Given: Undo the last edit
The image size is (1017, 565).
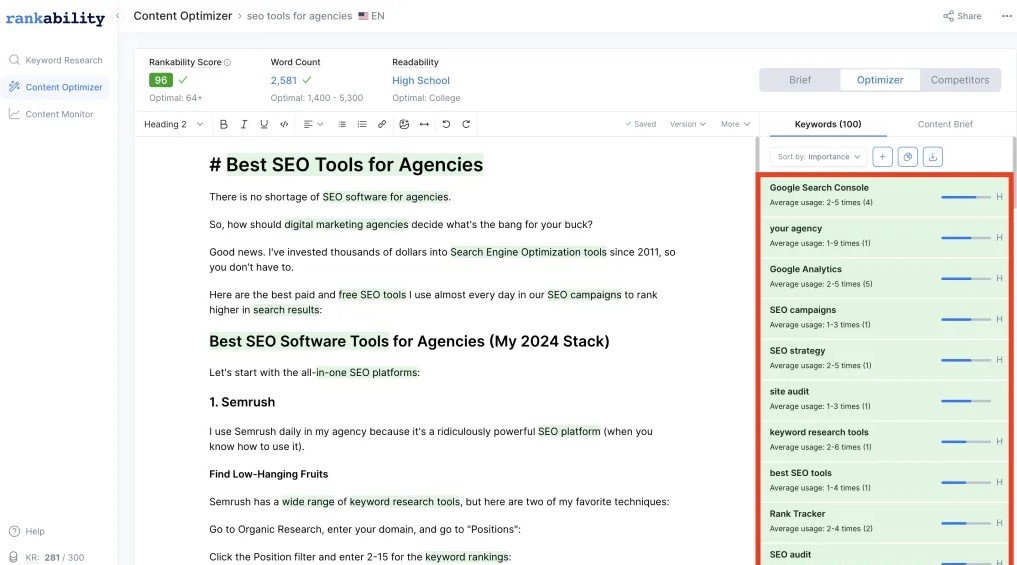Looking at the screenshot, I should click(x=446, y=124).
